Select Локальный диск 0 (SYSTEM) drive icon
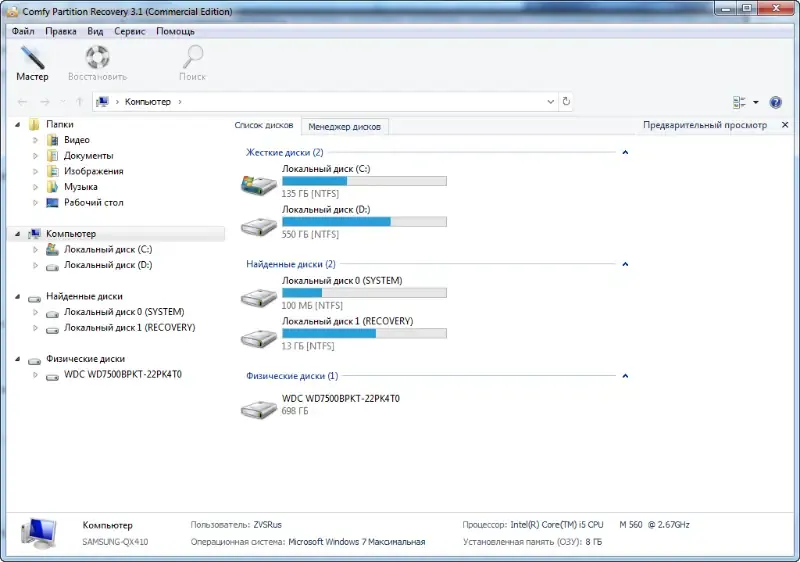 (259, 297)
